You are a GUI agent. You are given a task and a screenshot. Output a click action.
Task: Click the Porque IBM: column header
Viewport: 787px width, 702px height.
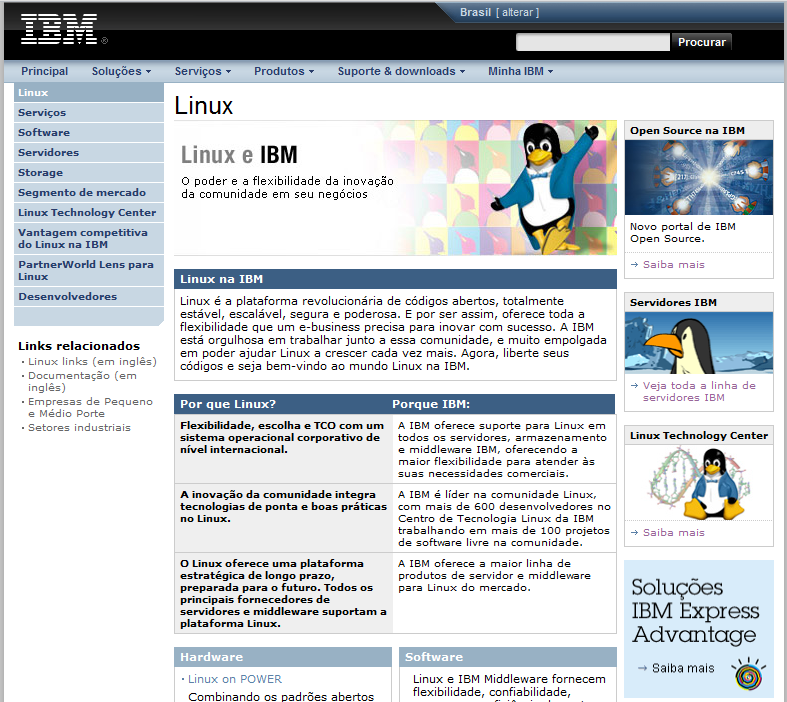[x=431, y=404]
